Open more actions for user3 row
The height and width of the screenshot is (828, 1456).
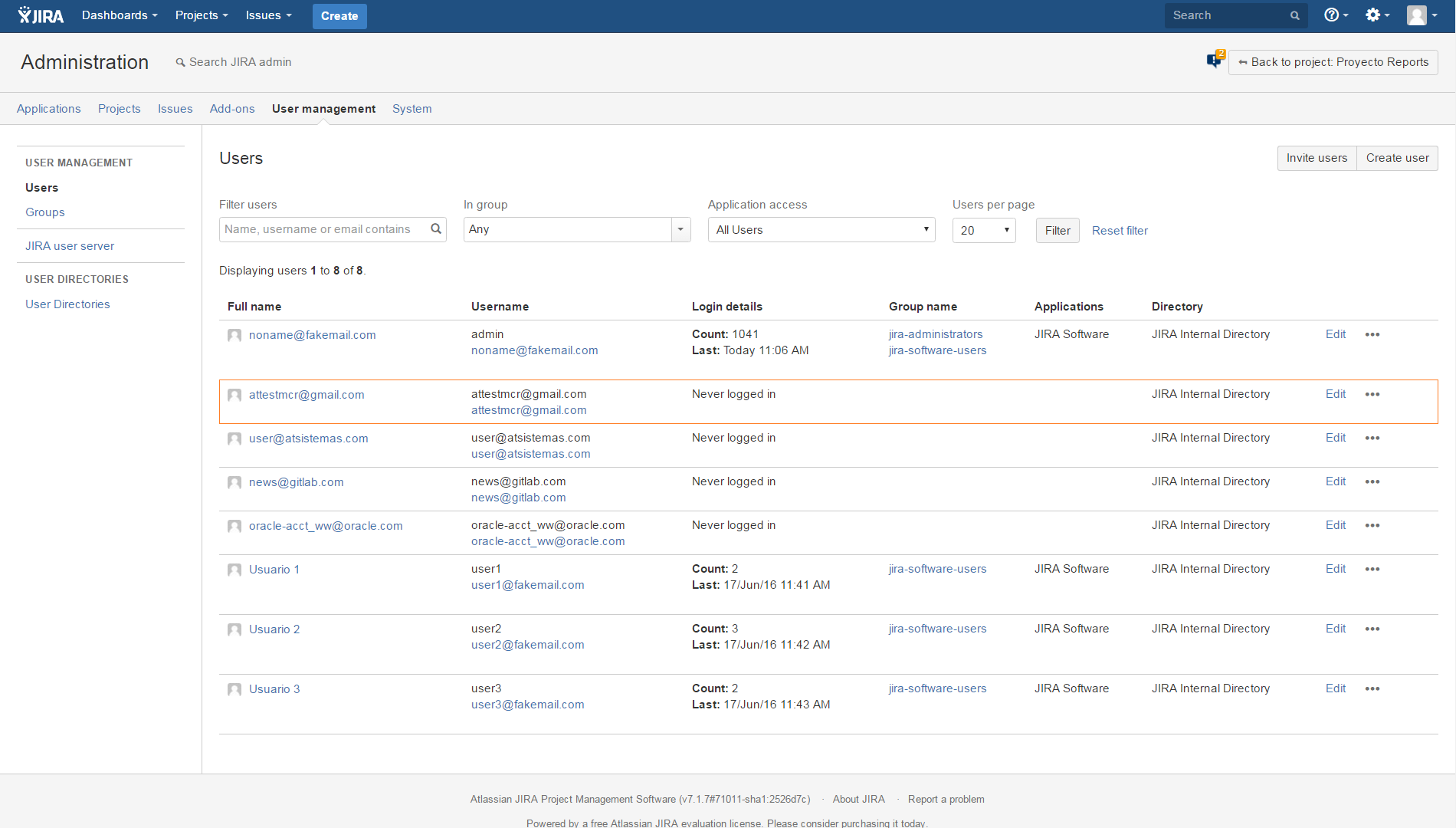[x=1372, y=688]
